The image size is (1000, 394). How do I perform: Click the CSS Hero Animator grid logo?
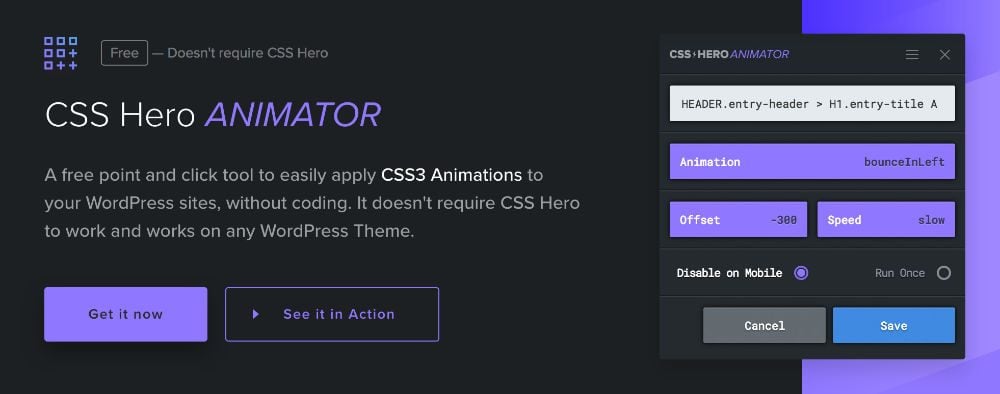61,53
